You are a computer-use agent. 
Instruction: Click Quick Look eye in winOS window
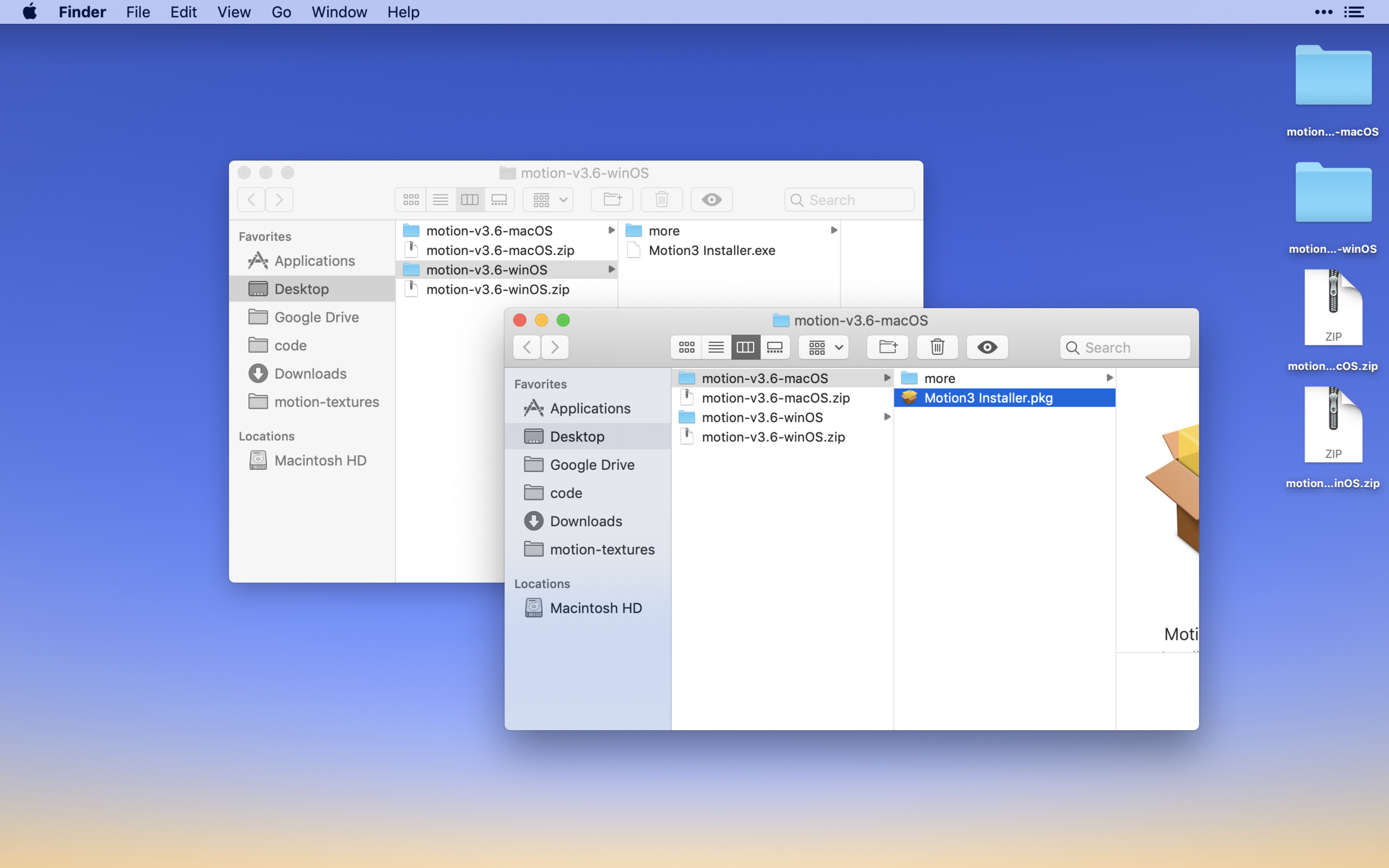711,200
